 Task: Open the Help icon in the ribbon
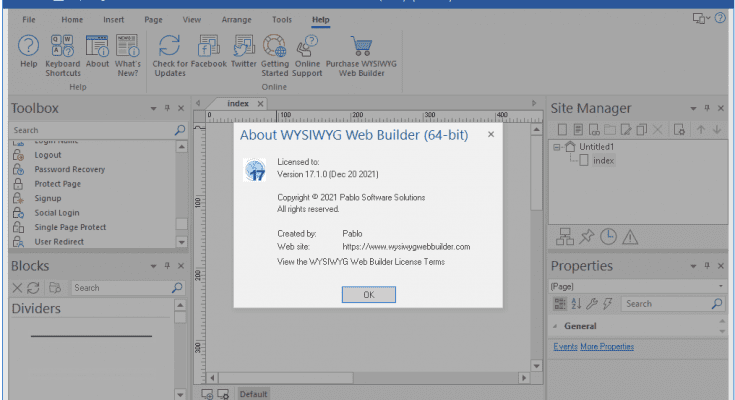(28, 52)
